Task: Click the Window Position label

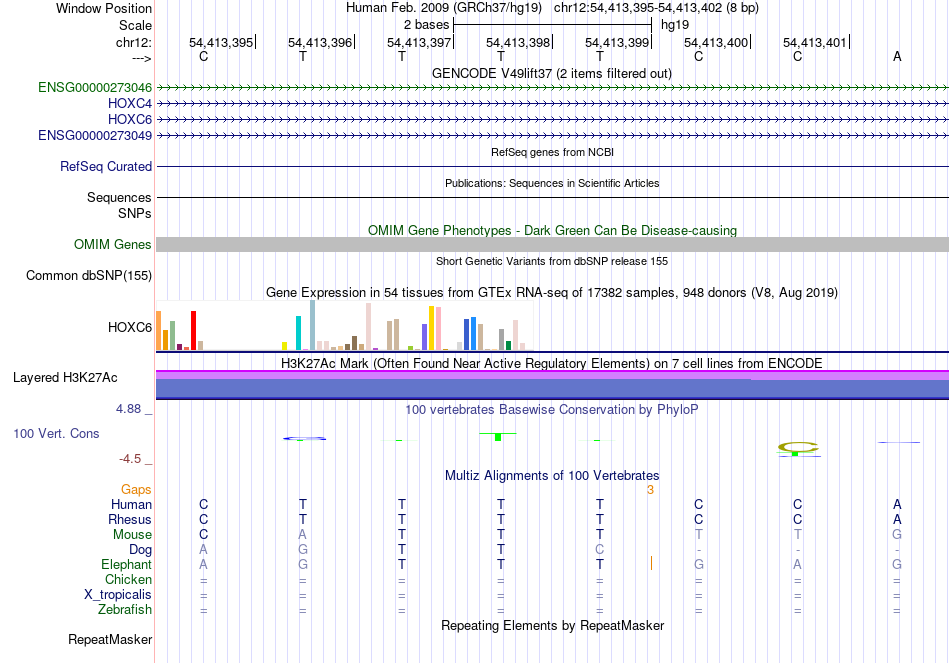Action: (104, 8)
